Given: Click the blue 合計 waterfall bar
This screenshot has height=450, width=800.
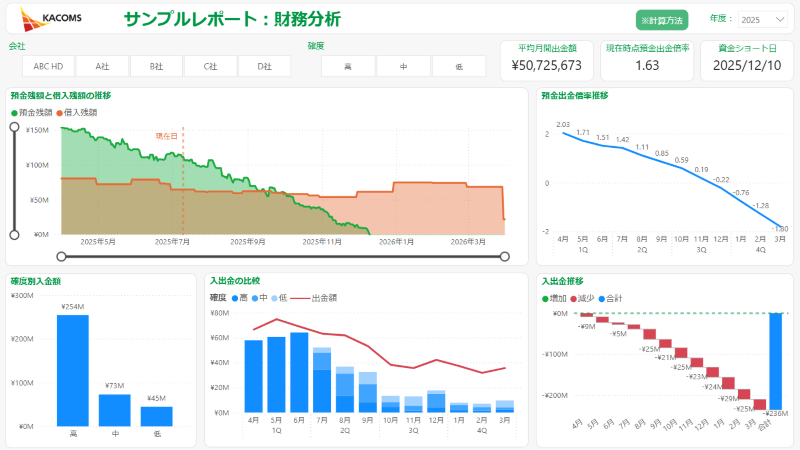Looking at the screenshot, I should coord(776,361).
